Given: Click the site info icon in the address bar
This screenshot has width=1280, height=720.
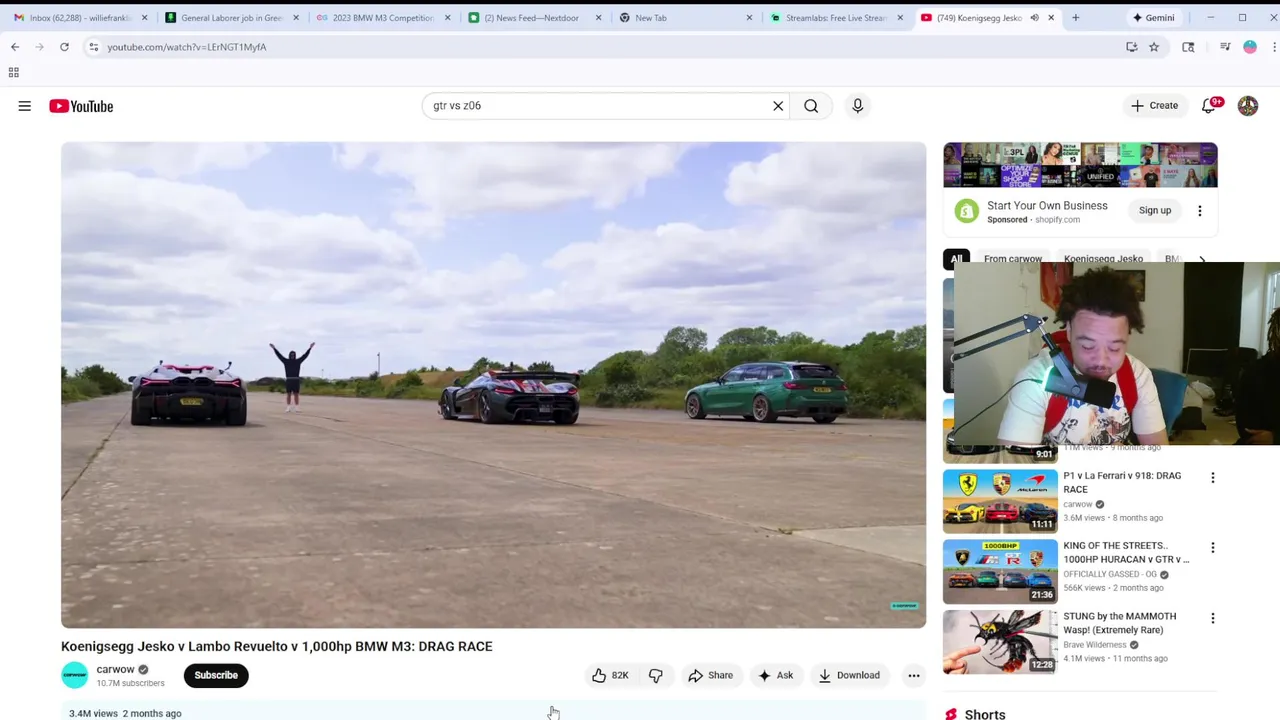Looking at the screenshot, I should [x=93, y=47].
